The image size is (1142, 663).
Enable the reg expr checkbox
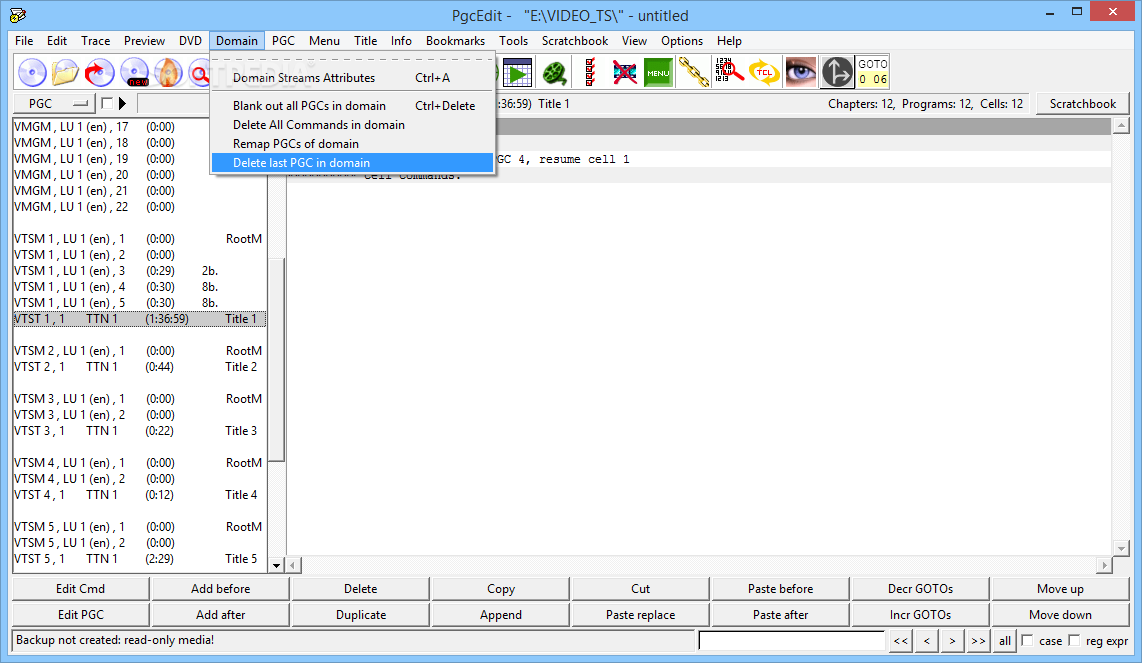[1074, 640]
